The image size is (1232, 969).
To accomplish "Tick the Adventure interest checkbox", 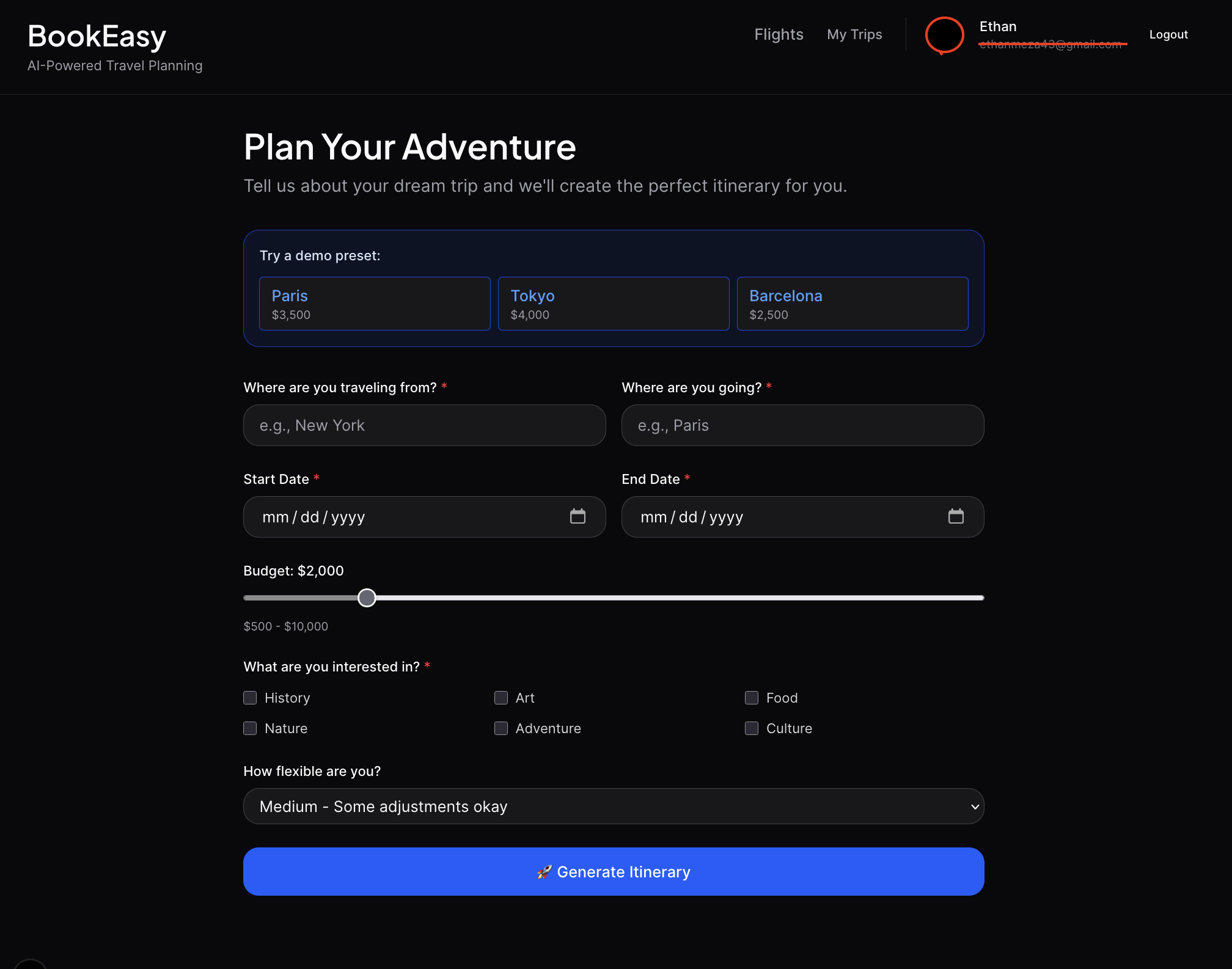I will click(x=501, y=728).
